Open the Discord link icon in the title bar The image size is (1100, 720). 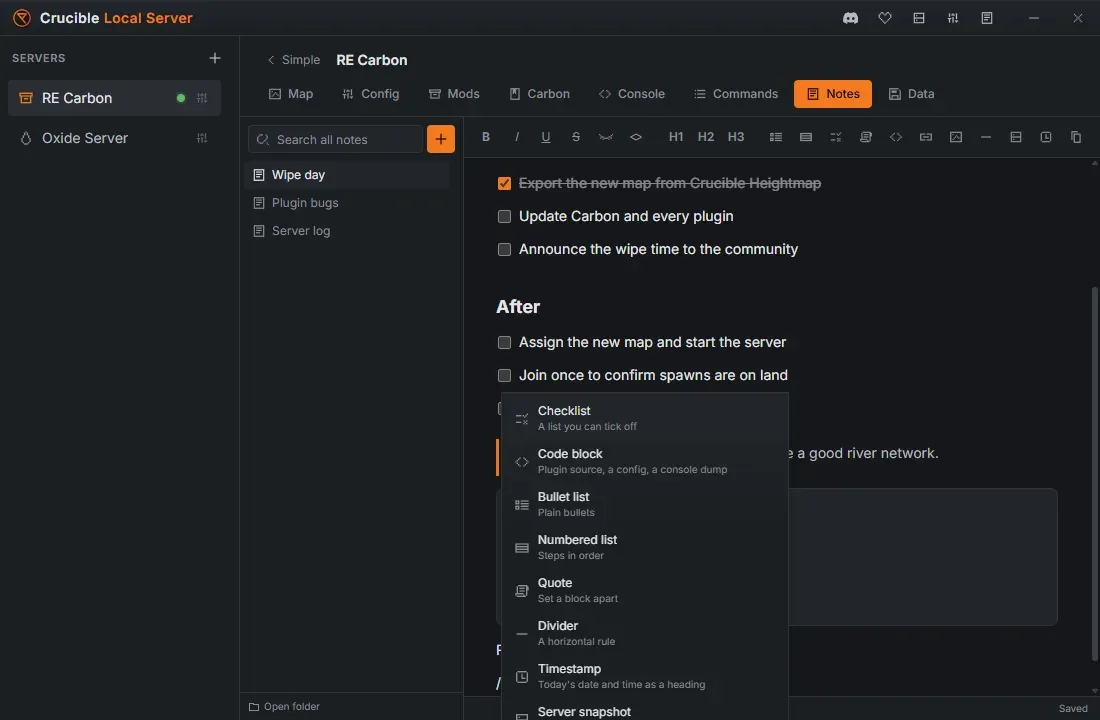pos(850,18)
